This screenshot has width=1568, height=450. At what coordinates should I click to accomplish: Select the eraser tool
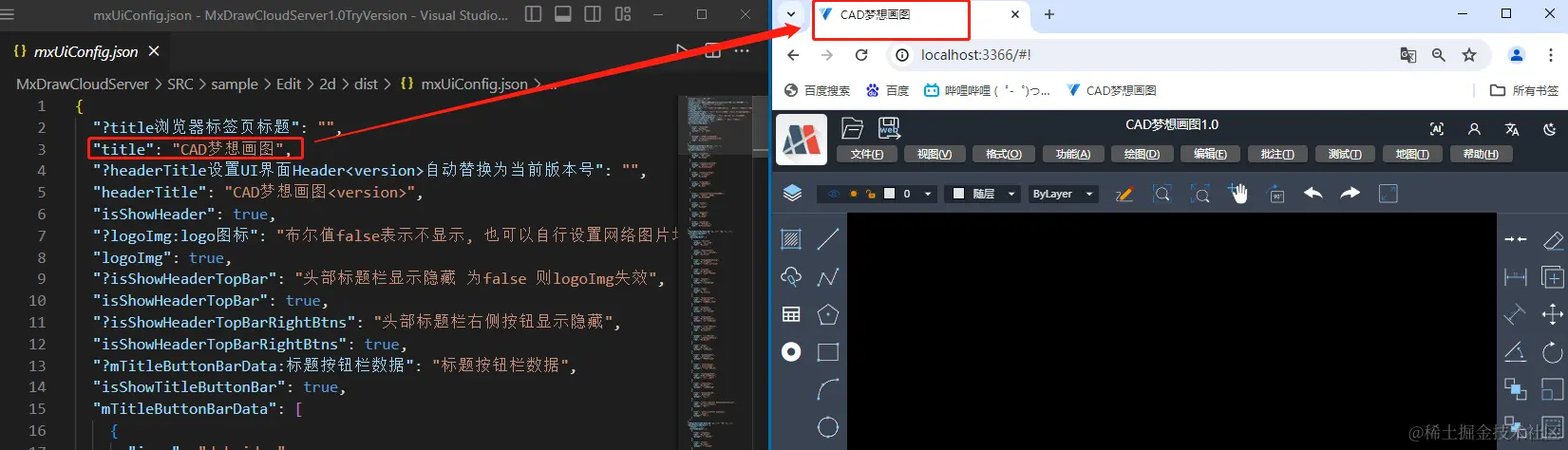point(1553,239)
